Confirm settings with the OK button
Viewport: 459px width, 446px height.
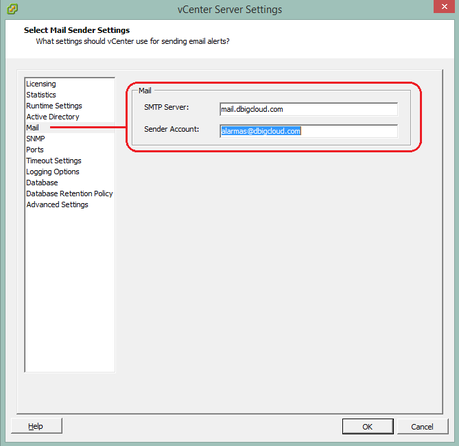[x=368, y=426]
